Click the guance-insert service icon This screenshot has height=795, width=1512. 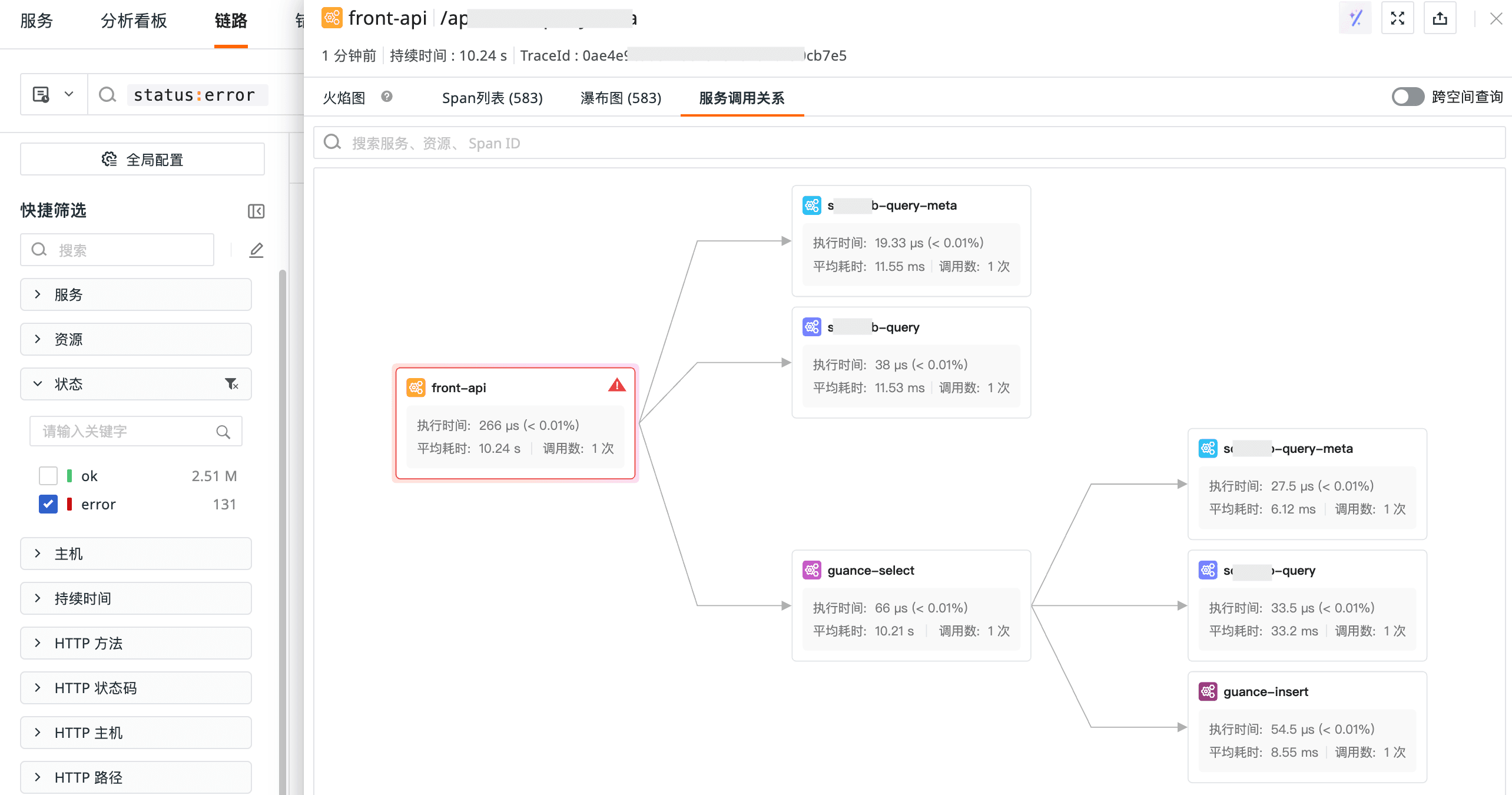pyautogui.click(x=1208, y=691)
